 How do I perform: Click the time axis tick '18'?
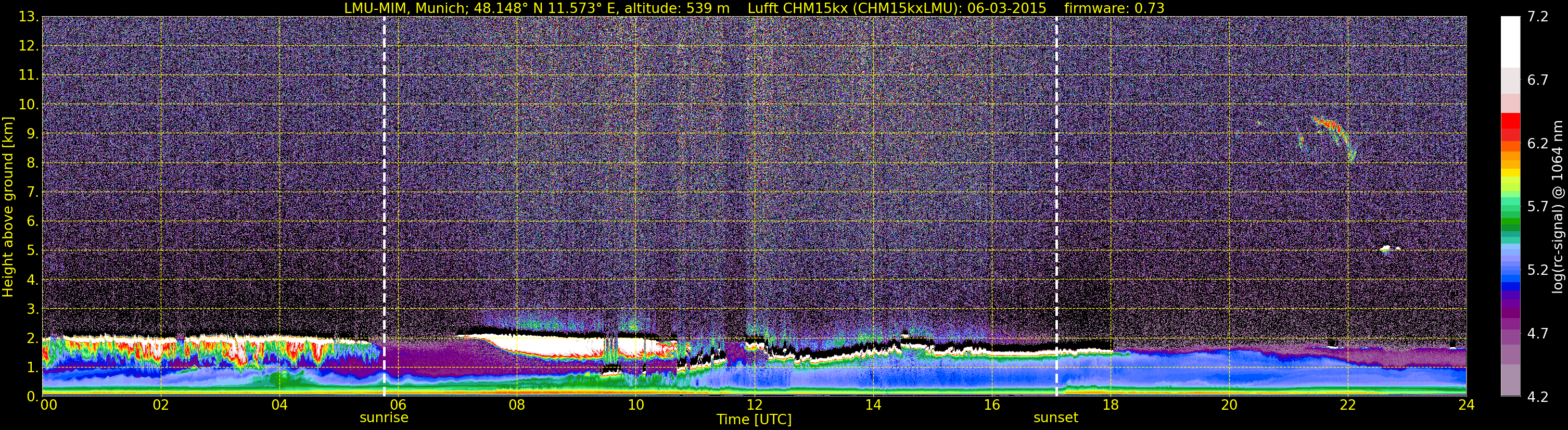pyautogui.click(x=1110, y=405)
